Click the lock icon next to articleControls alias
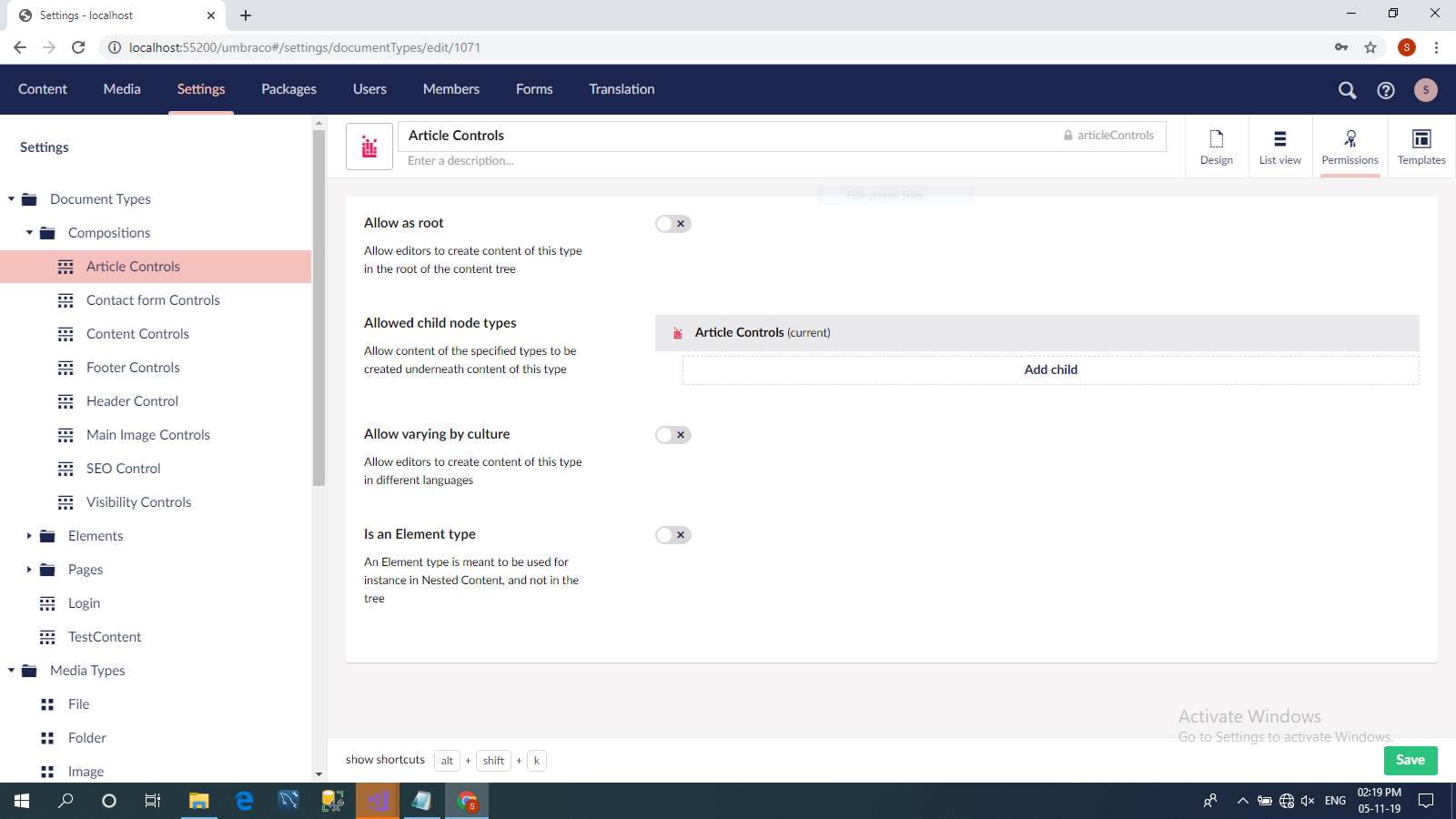 coord(1068,136)
